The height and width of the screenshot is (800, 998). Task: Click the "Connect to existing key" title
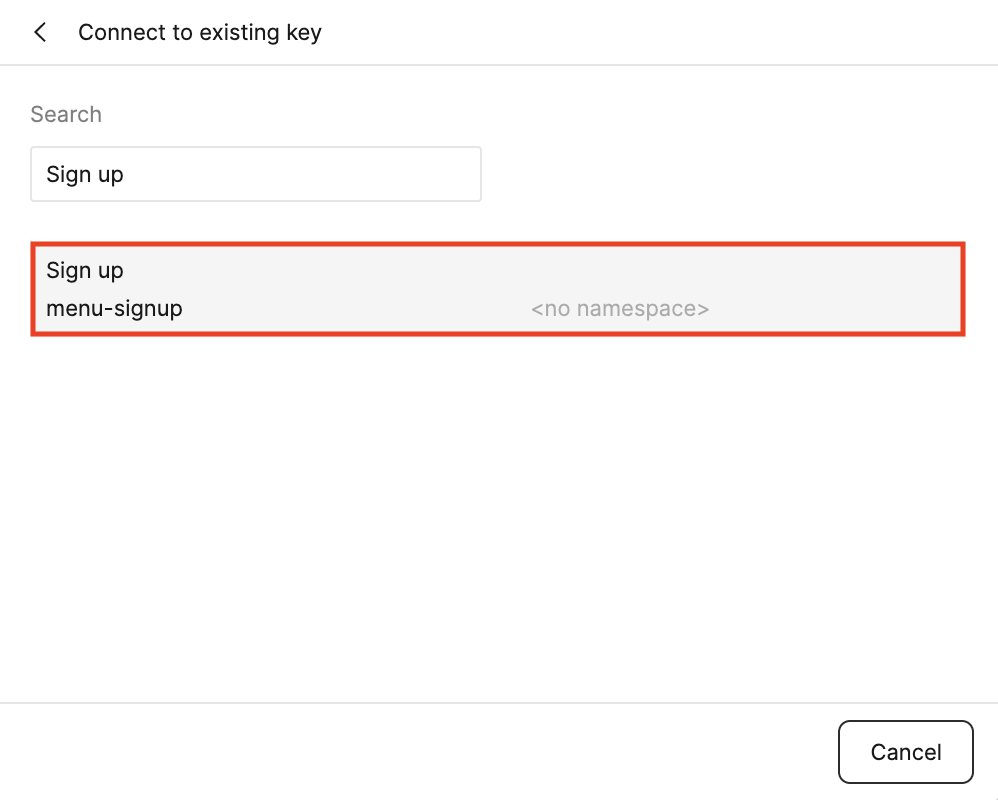click(200, 32)
